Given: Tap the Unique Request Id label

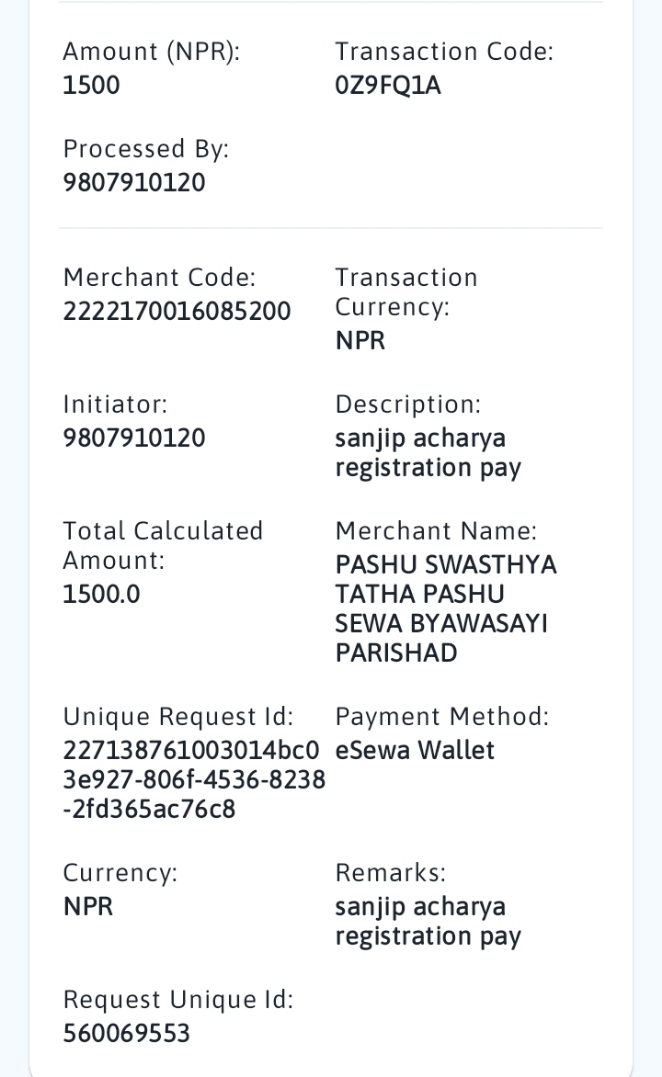Looking at the screenshot, I should click(x=178, y=716).
